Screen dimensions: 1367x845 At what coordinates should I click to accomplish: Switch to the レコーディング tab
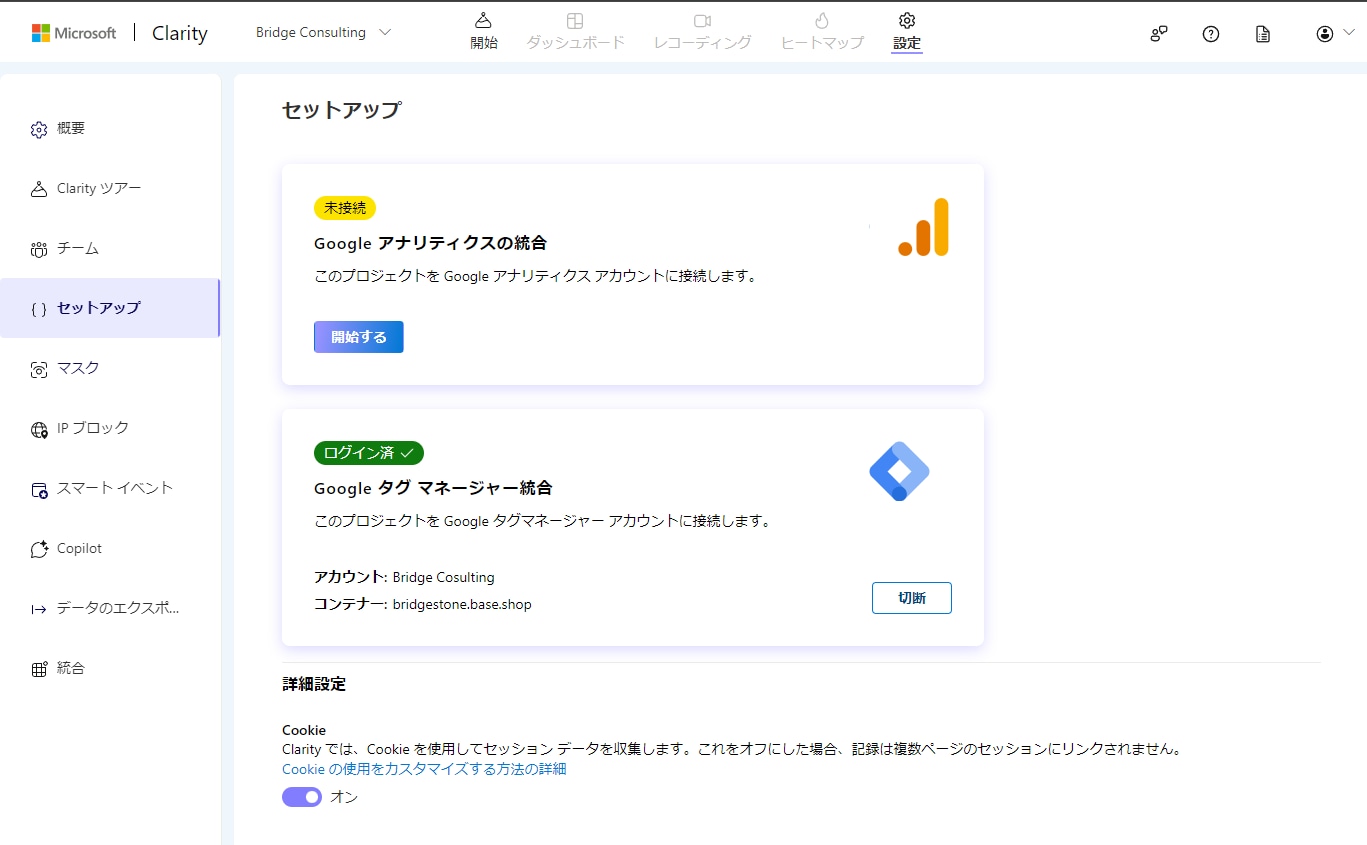coord(702,32)
